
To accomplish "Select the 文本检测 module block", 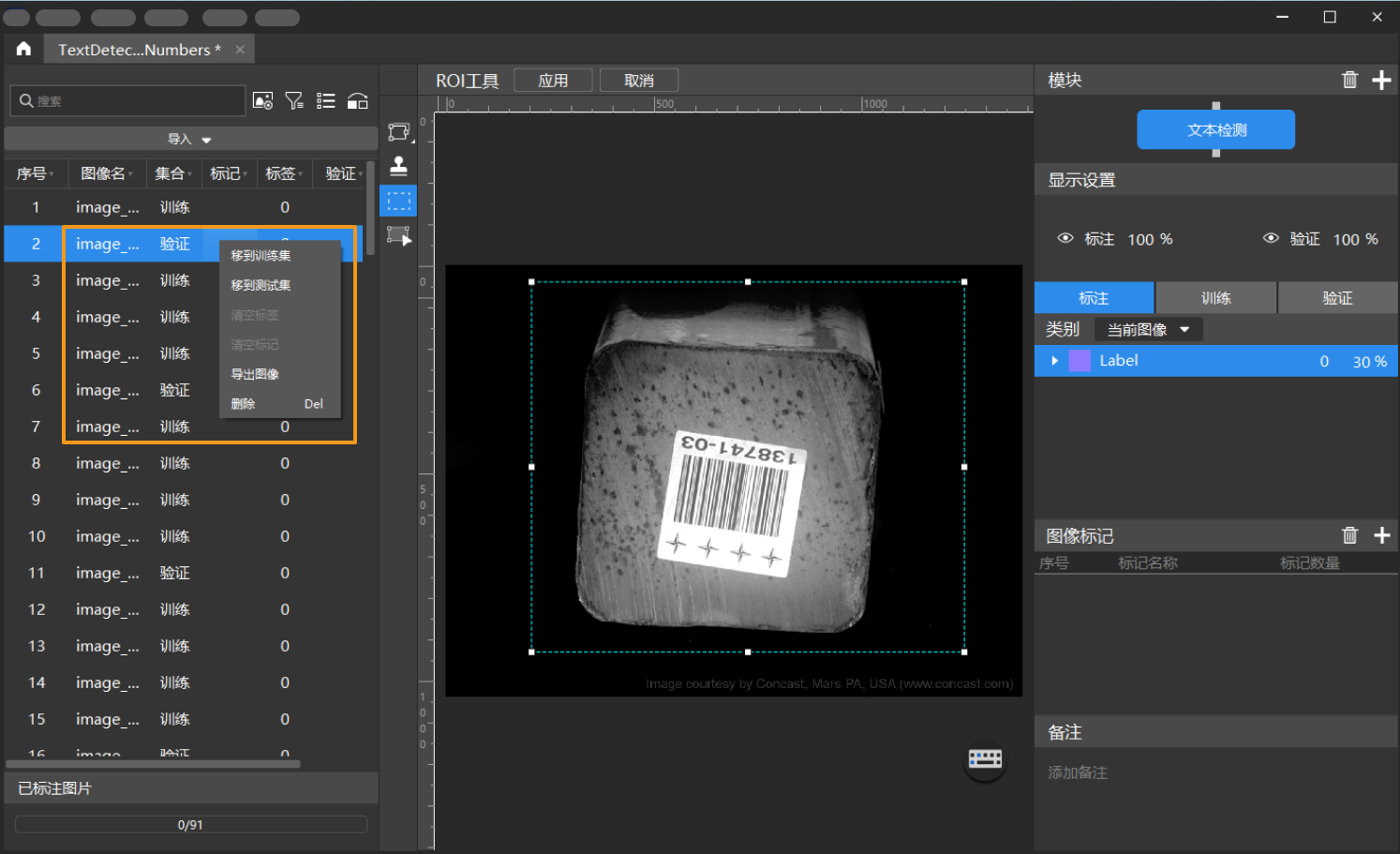I will click(x=1216, y=129).
